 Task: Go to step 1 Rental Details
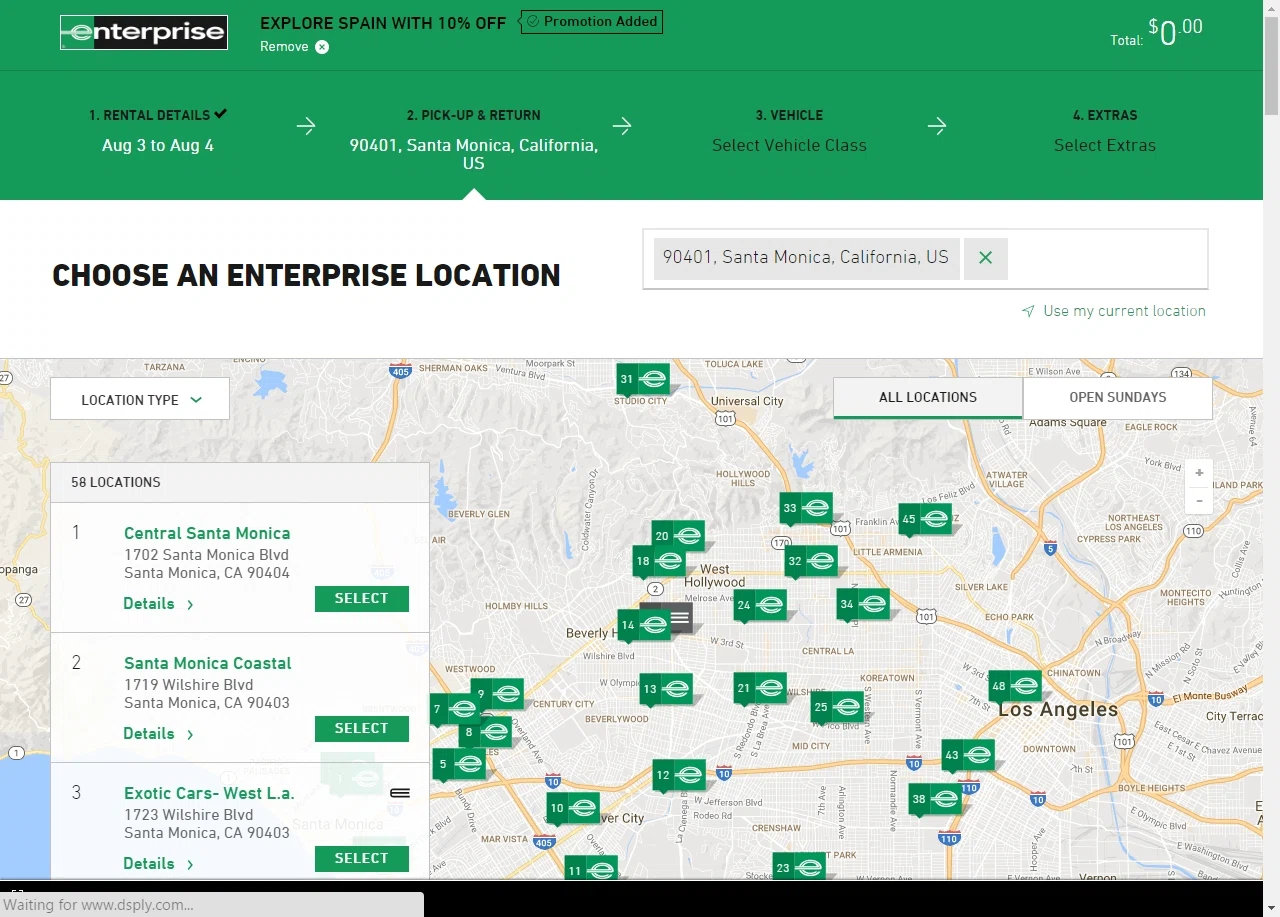[x=158, y=131]
